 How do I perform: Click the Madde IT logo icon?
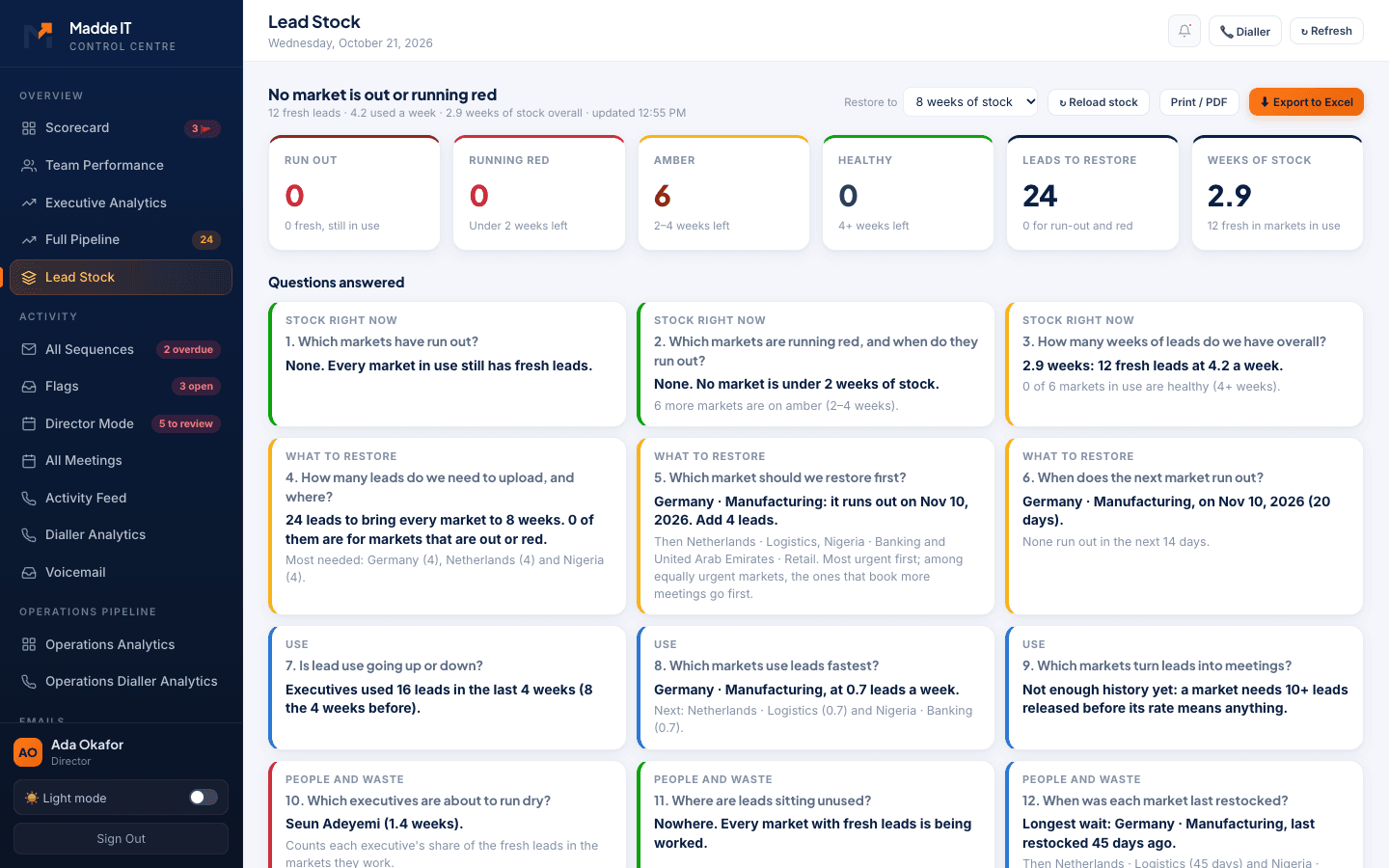[x=38, y=36]
